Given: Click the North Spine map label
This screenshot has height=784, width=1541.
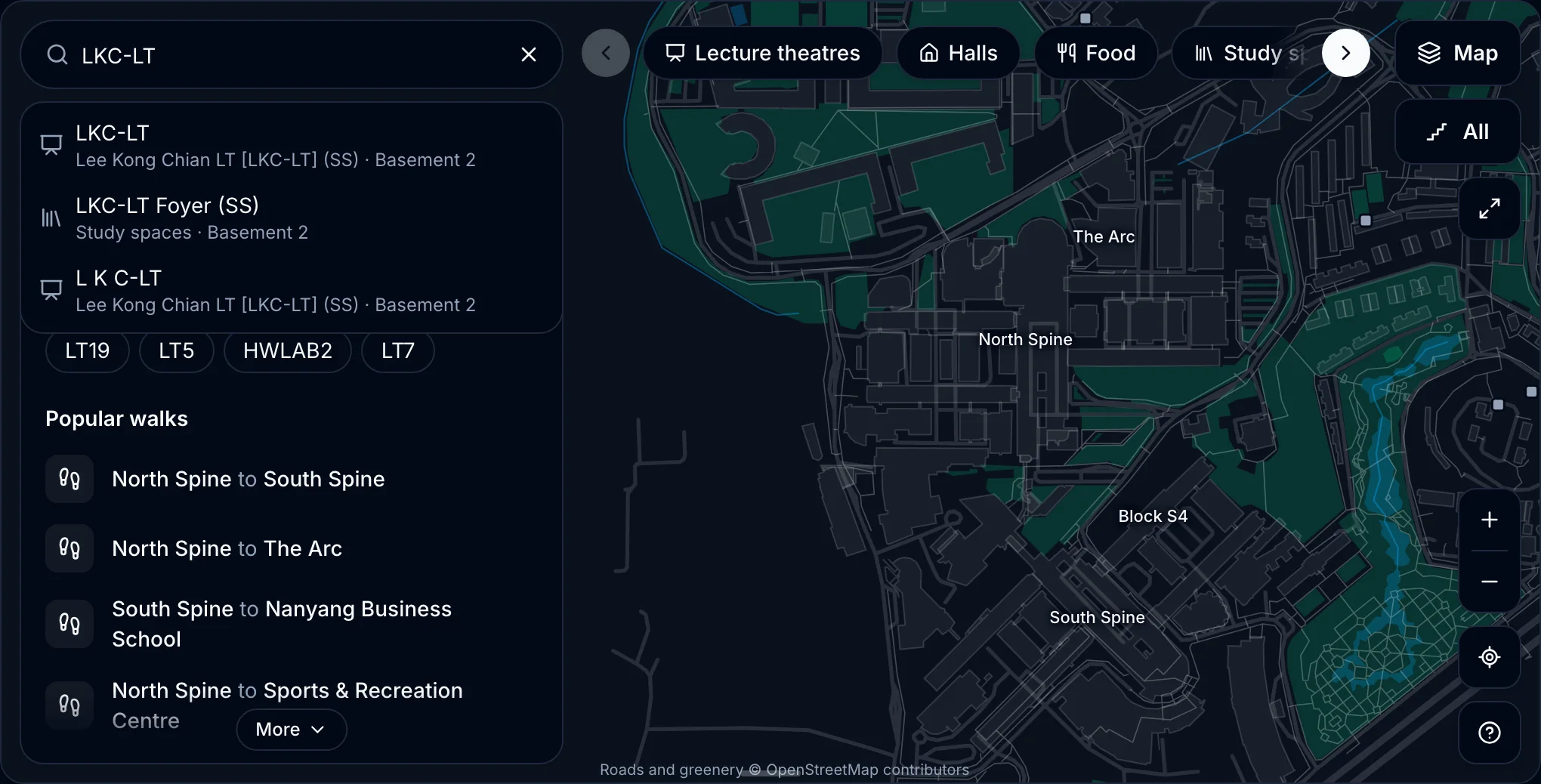Looking at the screenshot, I should tap(1025, 339).
